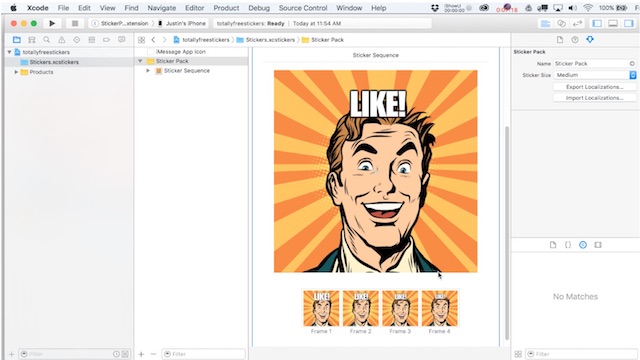Click the Stickers.xcstickers breadcrumb

coord(266,40)
